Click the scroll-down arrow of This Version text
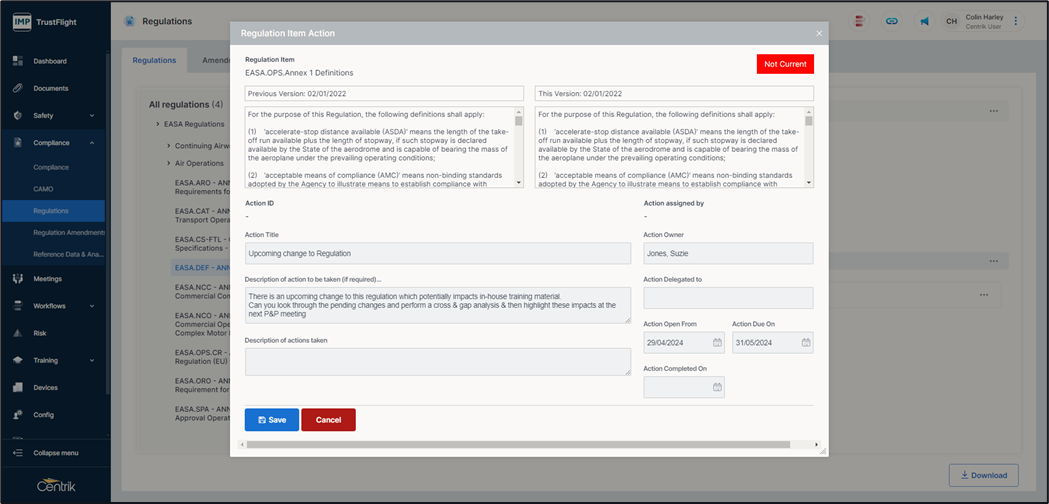The image size is (1049, 504). point(809,183)
